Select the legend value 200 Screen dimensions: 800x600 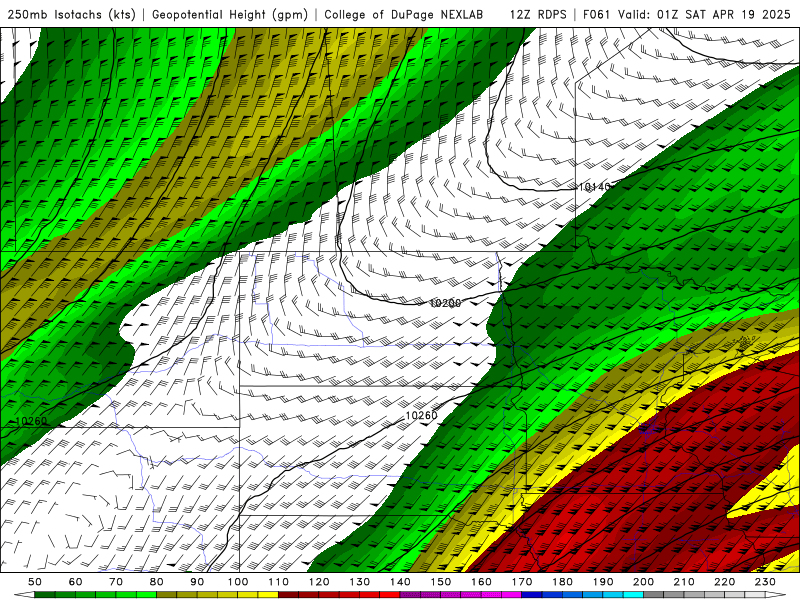[643, 582]
